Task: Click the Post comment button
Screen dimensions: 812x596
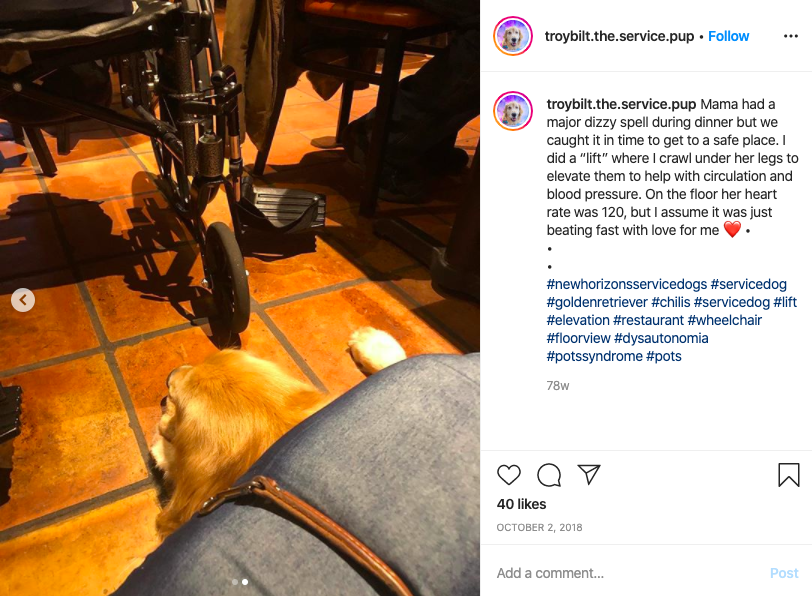Action: (x=784, y=573)
